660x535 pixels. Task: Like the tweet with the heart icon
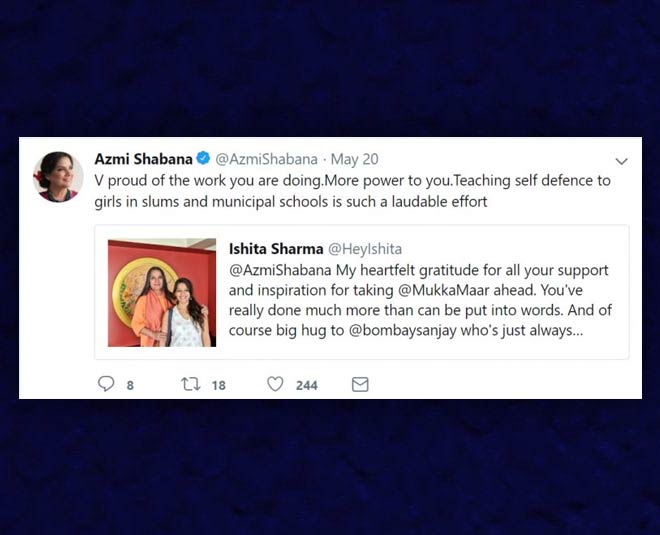275,384
